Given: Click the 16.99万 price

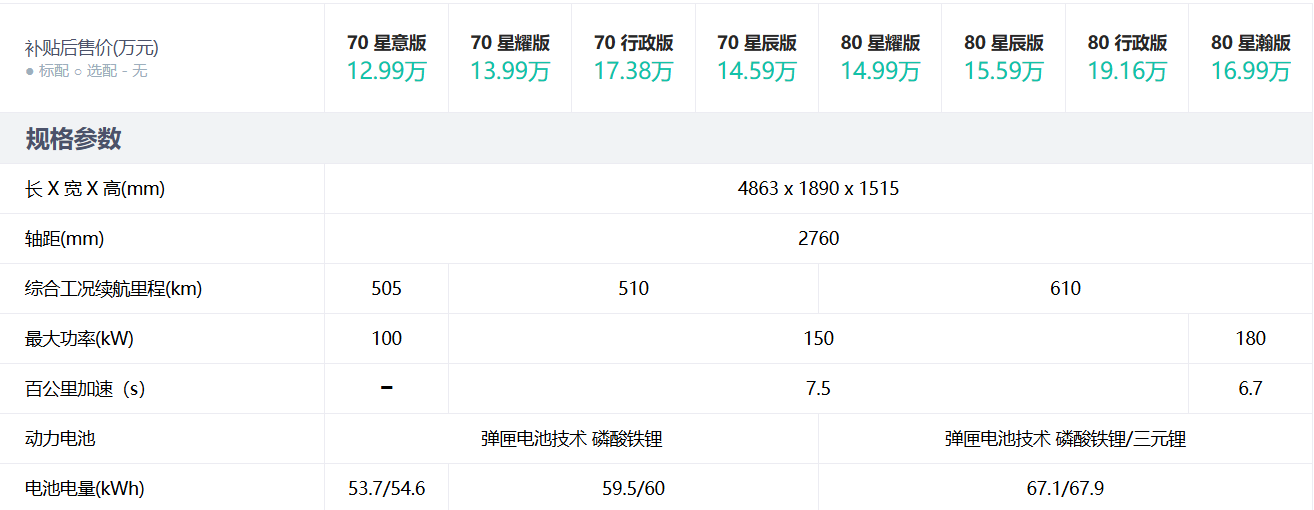Looking at the screenshot, I should 1251,71.
